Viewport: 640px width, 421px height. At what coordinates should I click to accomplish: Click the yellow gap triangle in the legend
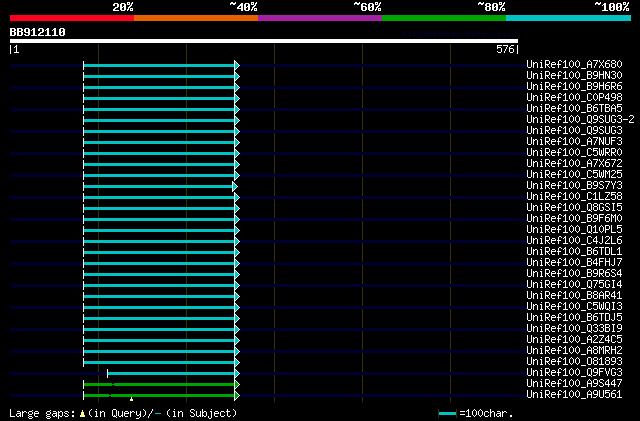[x=82, y=414]
